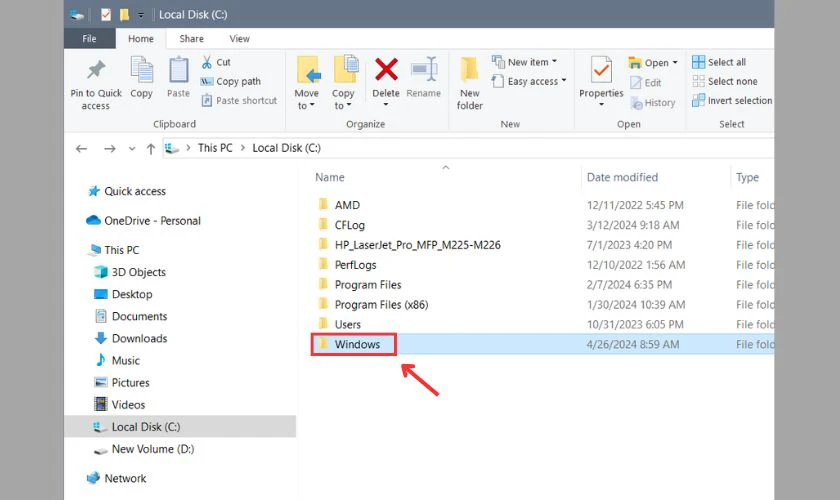Click the Select all ribbon icon

tap(698, 62)
